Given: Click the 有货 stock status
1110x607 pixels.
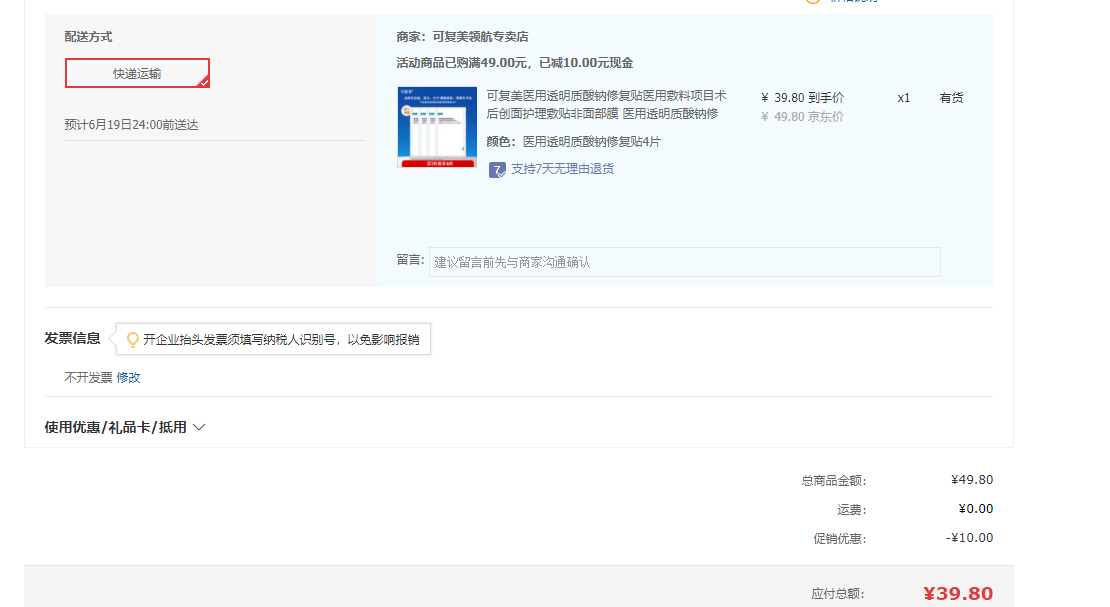Looking at the screenshot, I should pyautogui.click(x=951, y=98).
